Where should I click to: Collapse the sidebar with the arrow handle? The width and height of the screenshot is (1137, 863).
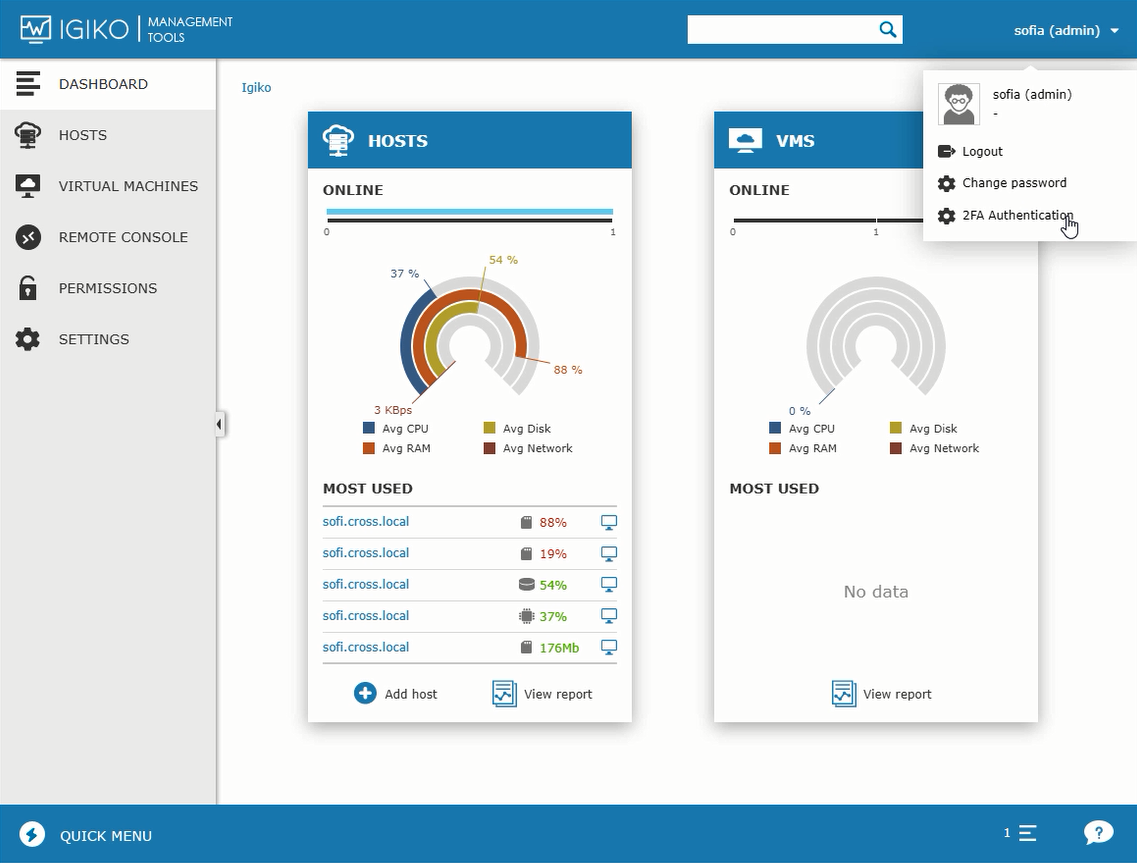point(219,424)
